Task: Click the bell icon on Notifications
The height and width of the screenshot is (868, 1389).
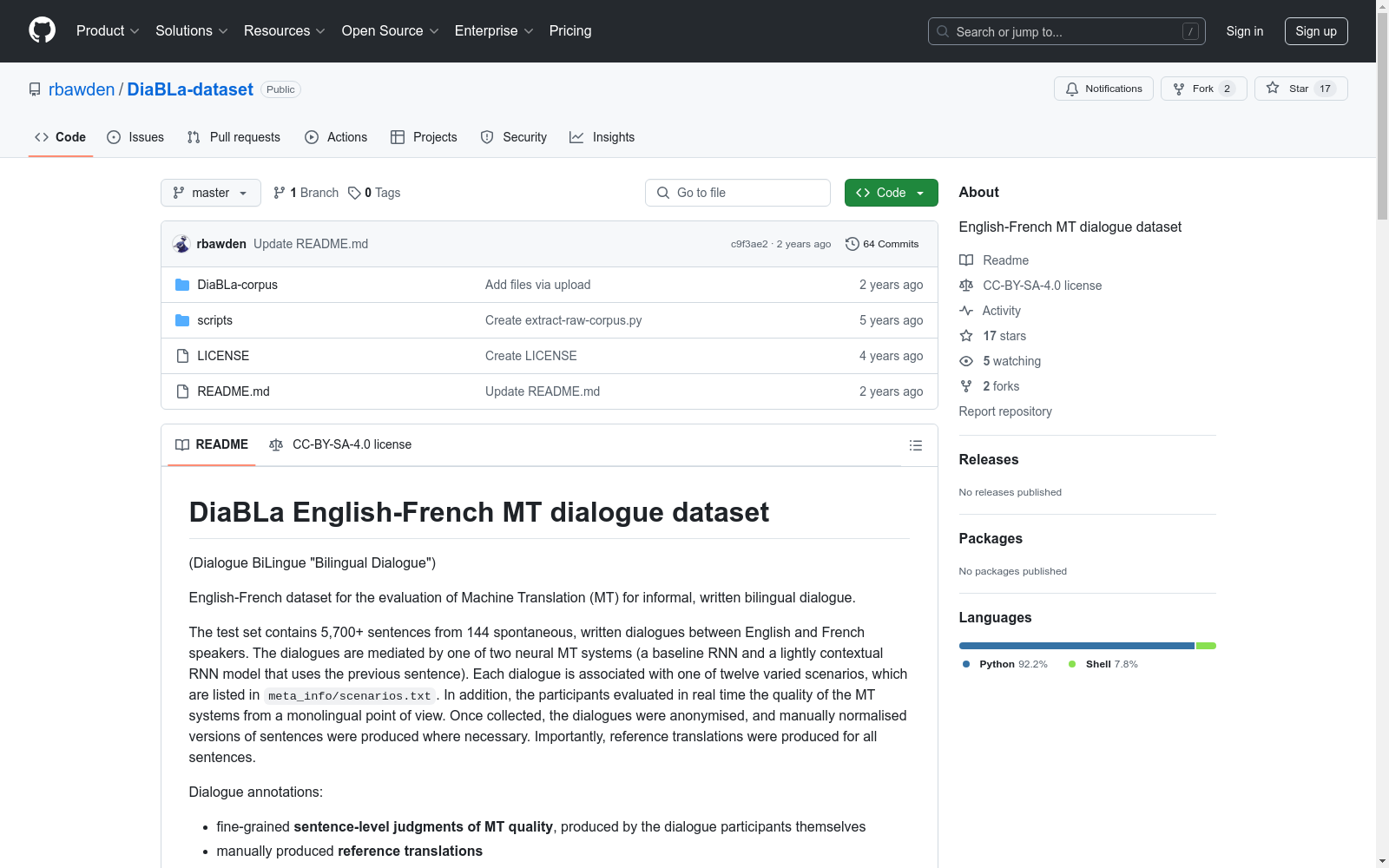Action: [1072, 89]
